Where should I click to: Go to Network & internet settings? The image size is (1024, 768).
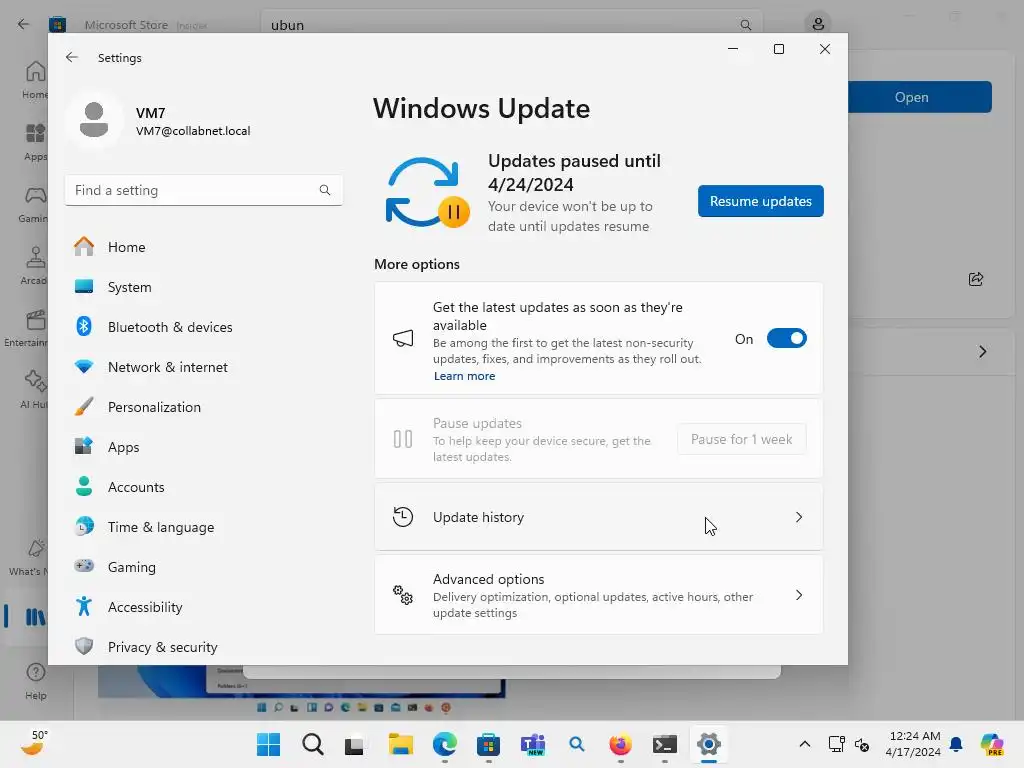204,367
